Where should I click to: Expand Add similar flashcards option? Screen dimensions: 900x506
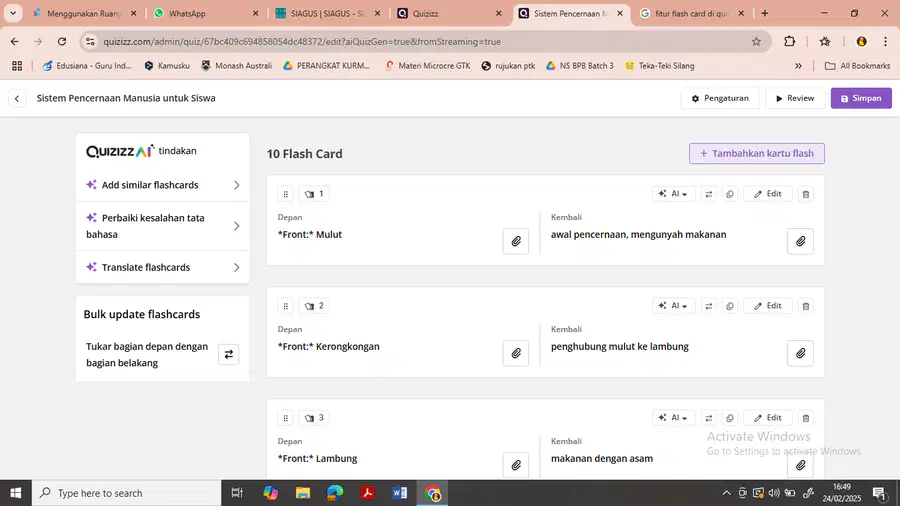(162, 185)
